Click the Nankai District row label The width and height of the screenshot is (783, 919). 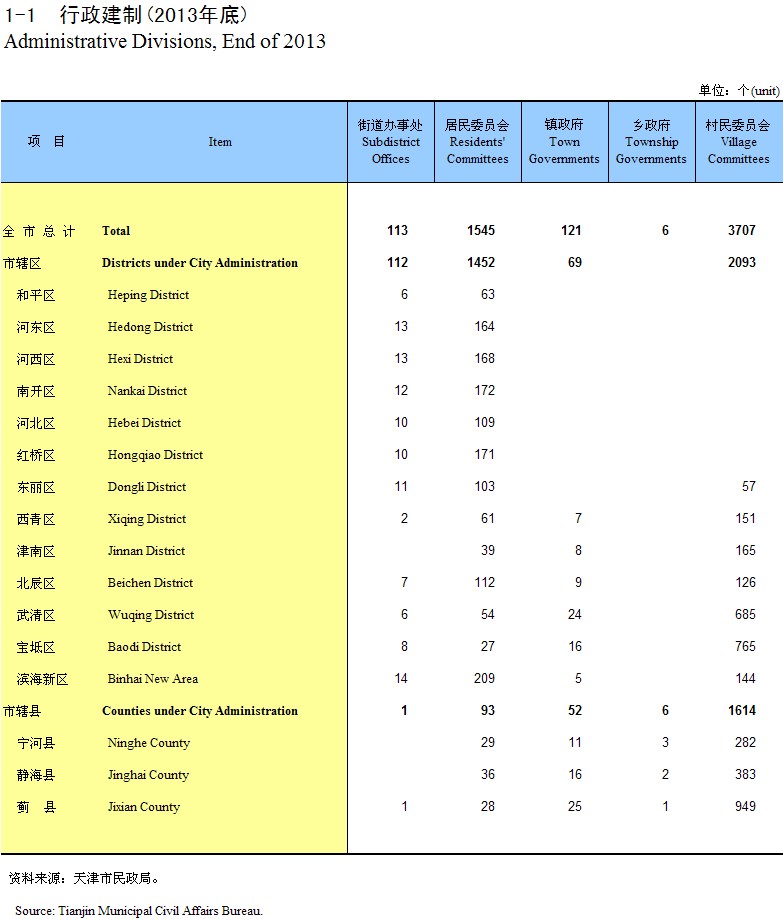[147, 391]
